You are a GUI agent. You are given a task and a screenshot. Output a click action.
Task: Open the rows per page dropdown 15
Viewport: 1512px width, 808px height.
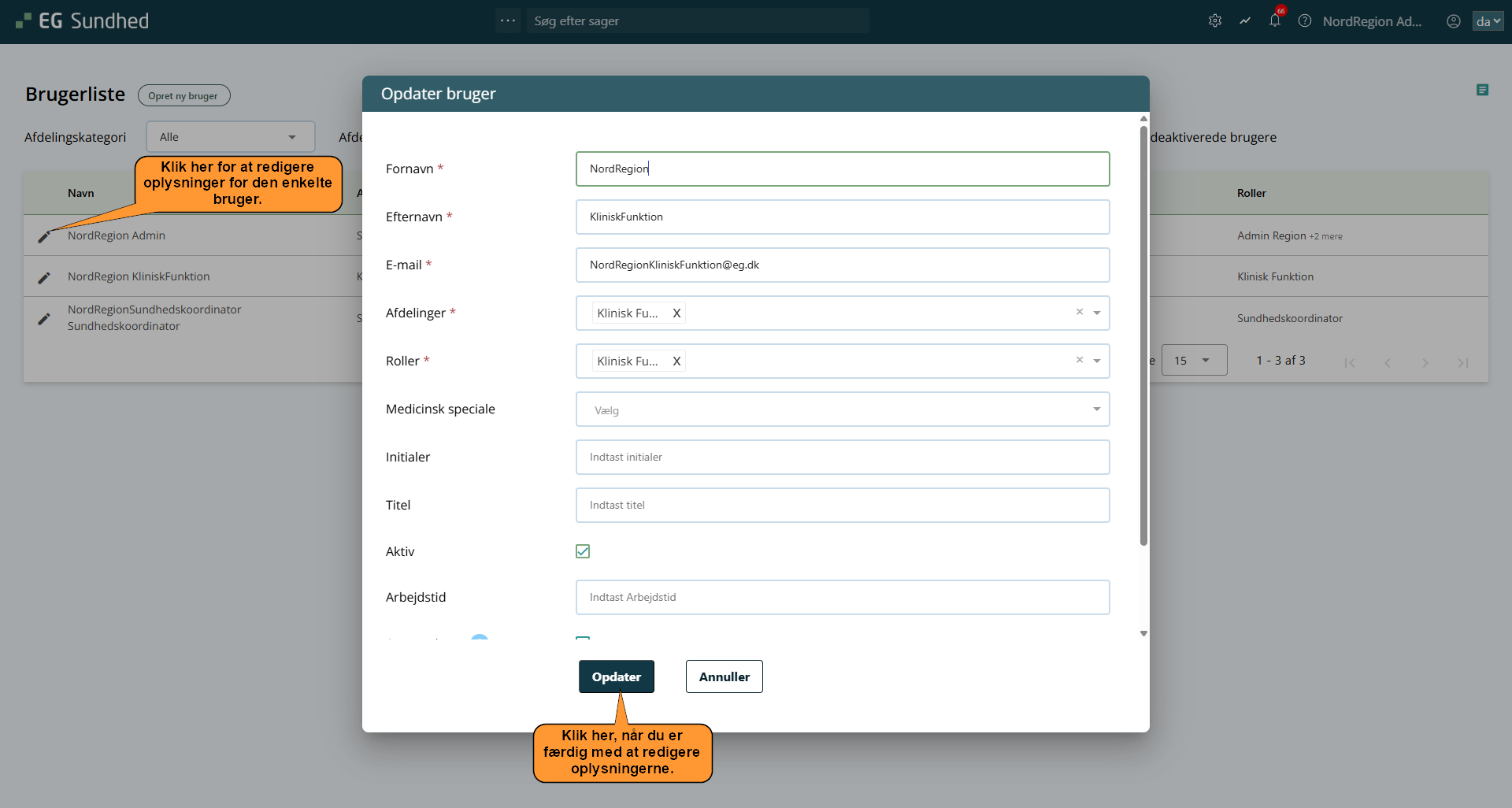[1194, 360]
